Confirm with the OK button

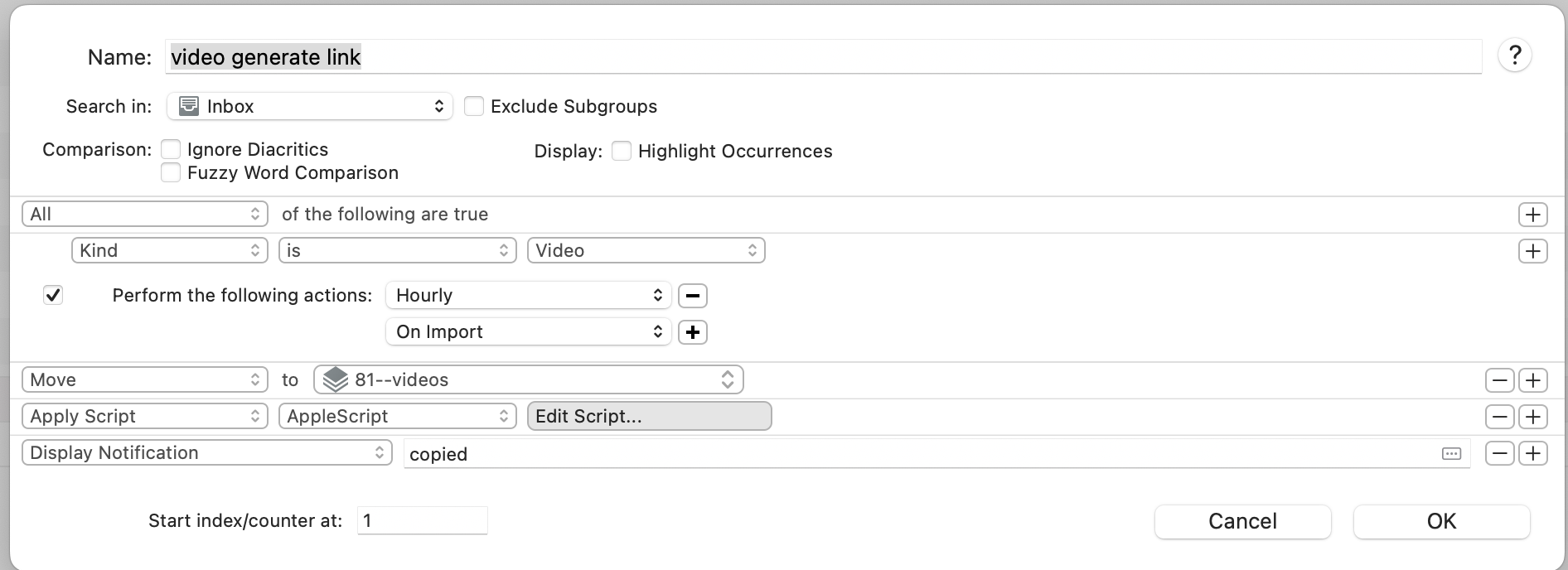point(1441,521)
